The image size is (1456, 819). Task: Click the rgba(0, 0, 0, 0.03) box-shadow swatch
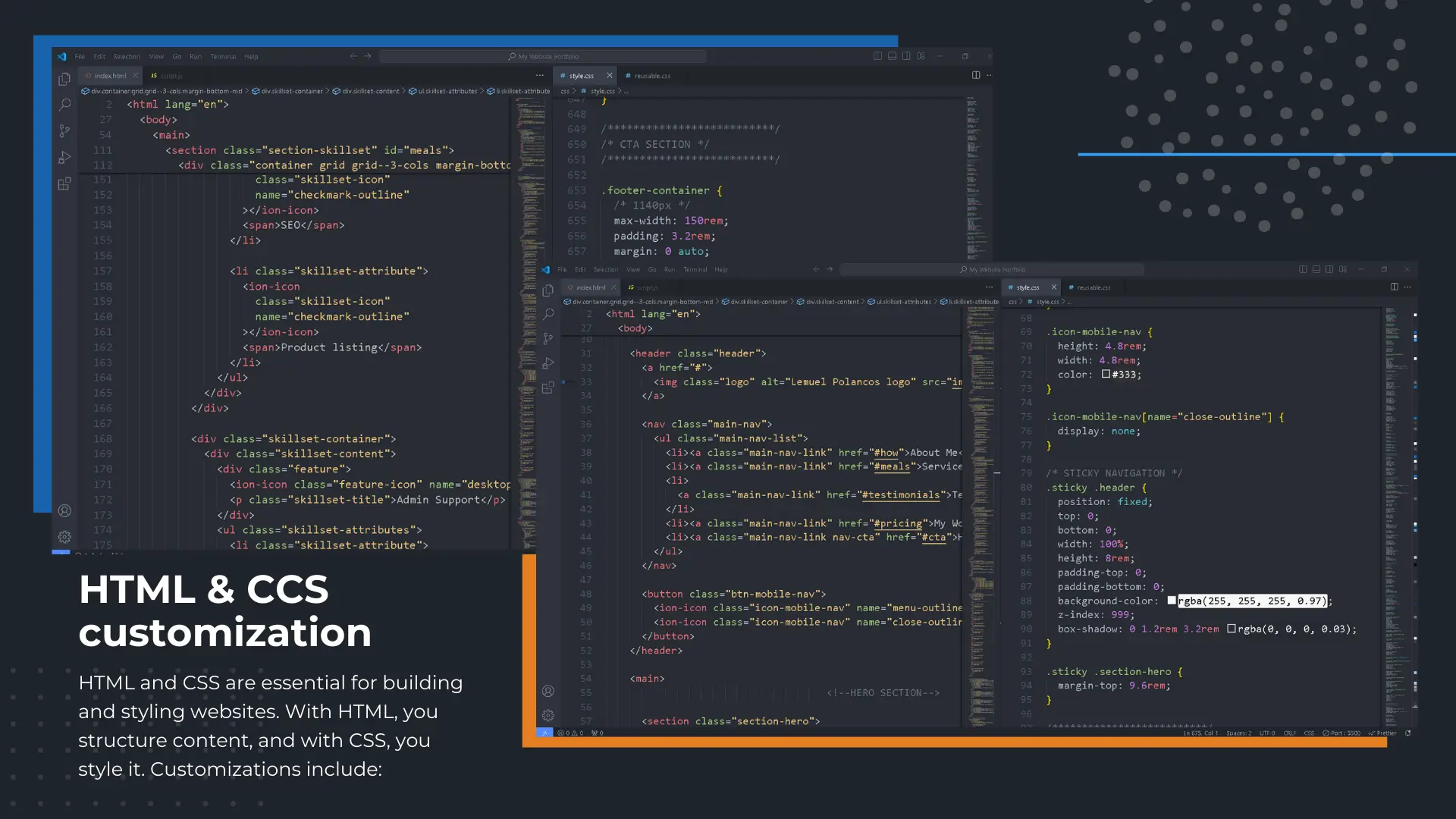1232,628
